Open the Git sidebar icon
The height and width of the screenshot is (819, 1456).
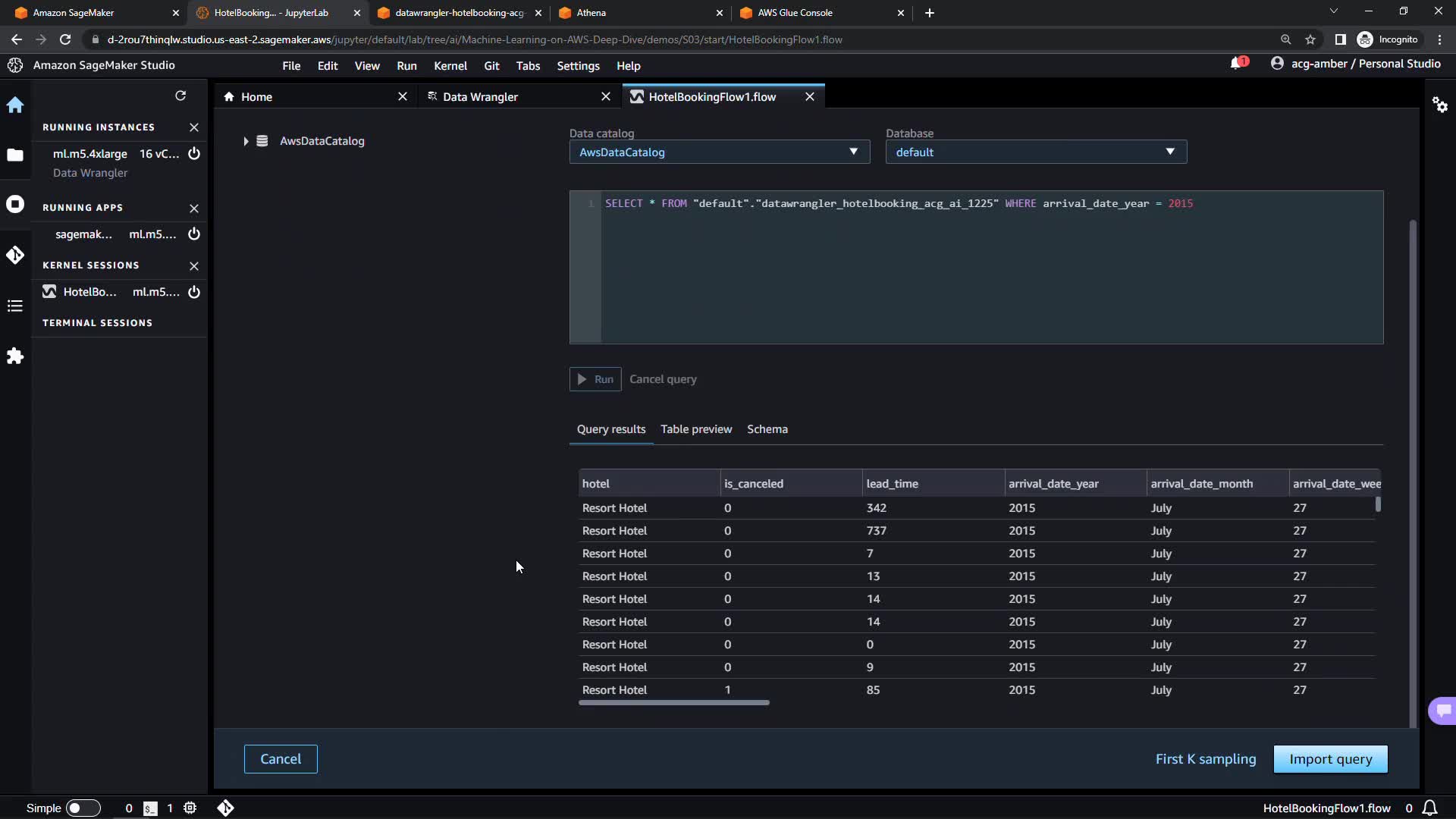tap(15, 256)
